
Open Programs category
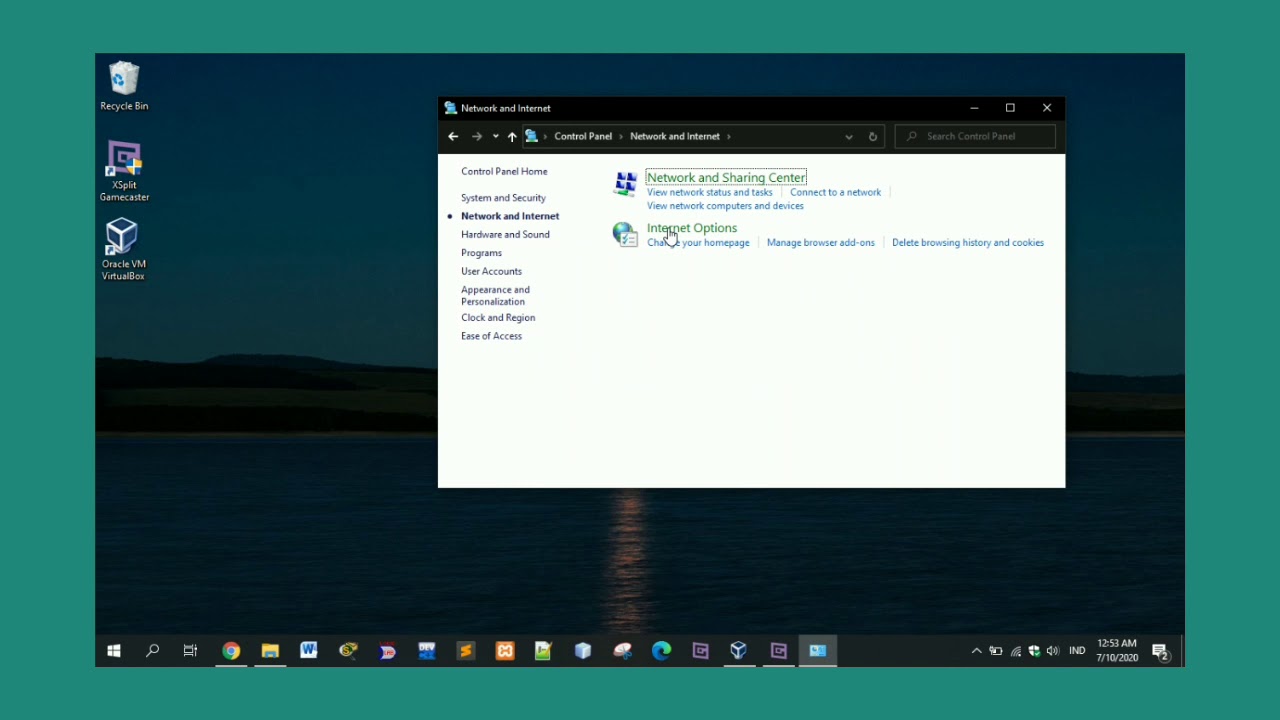click(481, 253)
